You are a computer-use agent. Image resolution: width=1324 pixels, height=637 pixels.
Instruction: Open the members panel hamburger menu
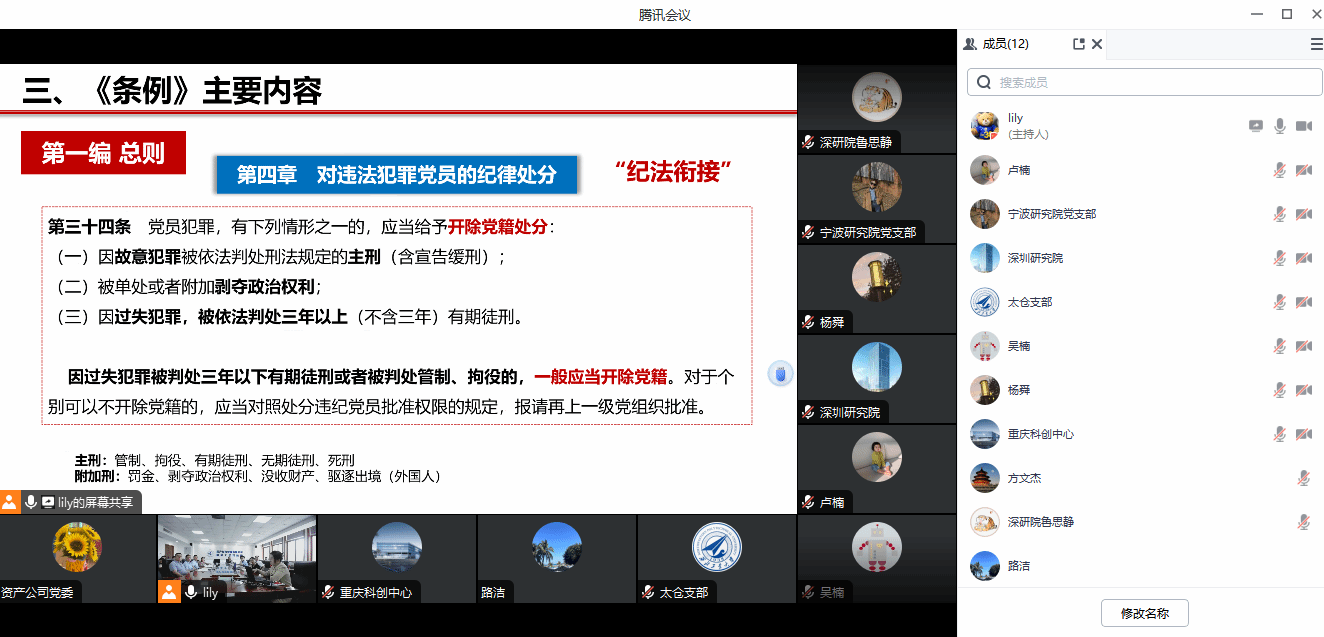pyautogui.click(x=1316, y=44)
